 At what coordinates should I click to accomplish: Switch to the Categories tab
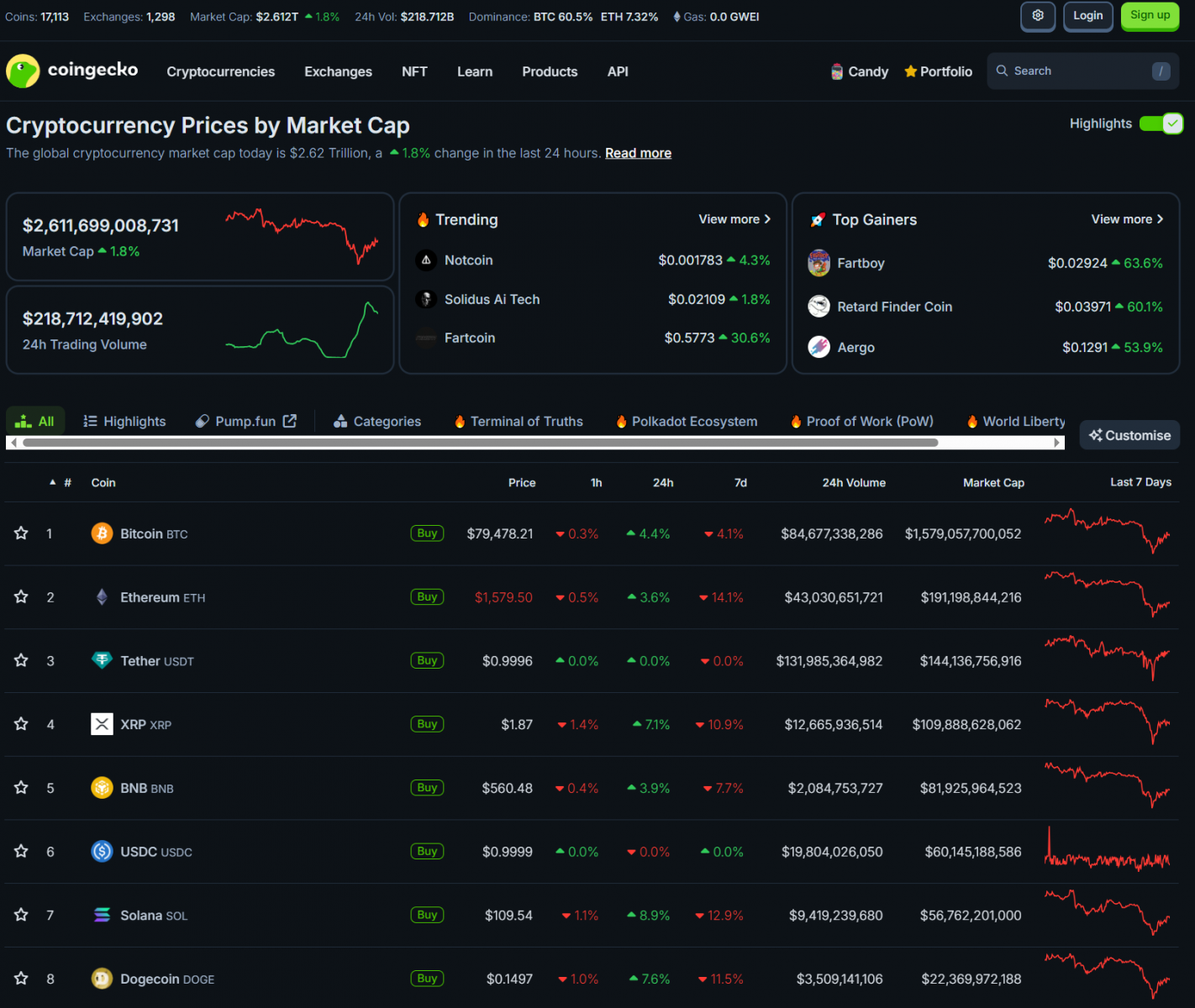coord(377,422)
